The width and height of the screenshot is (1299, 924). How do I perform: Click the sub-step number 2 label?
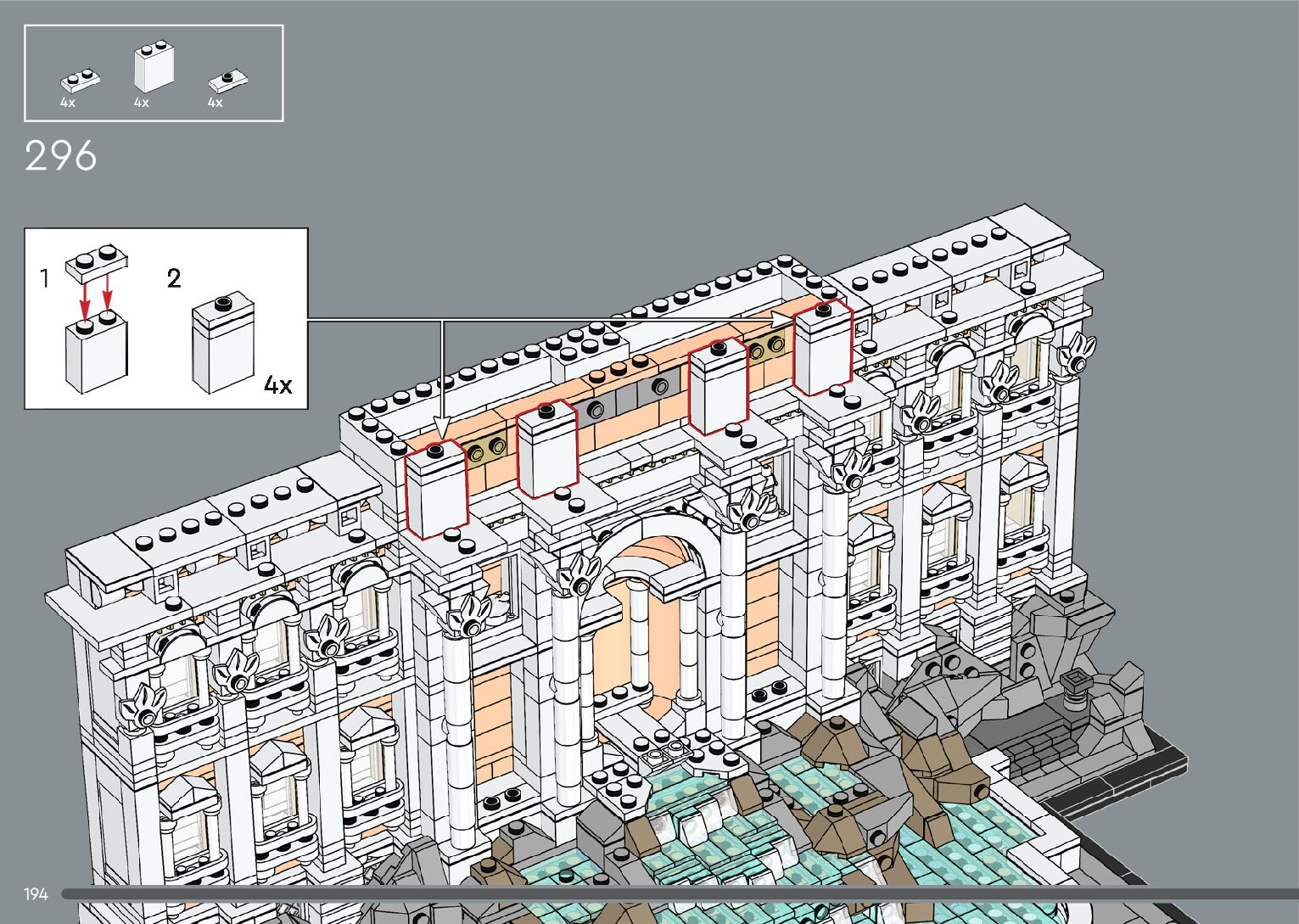point(174,278)
